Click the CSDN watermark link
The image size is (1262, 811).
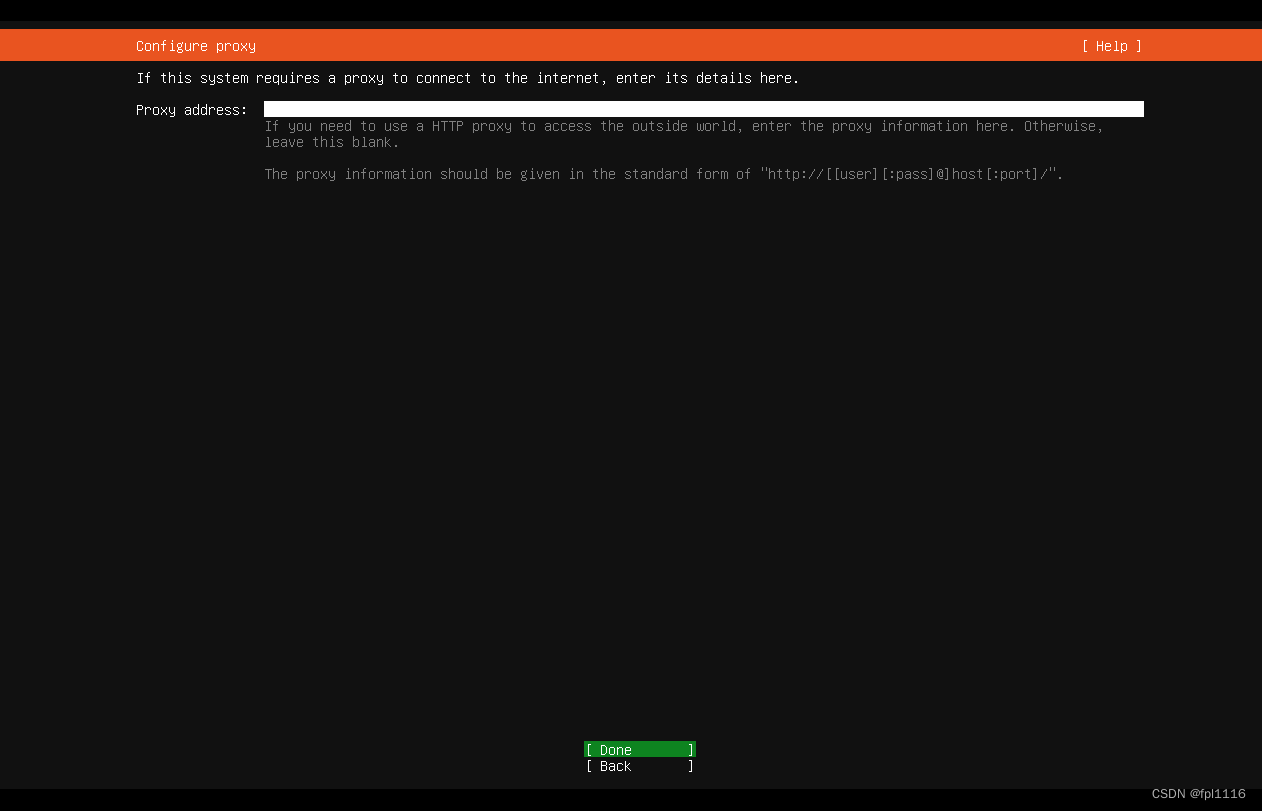pyautogui.click(x=1201, y=794)
